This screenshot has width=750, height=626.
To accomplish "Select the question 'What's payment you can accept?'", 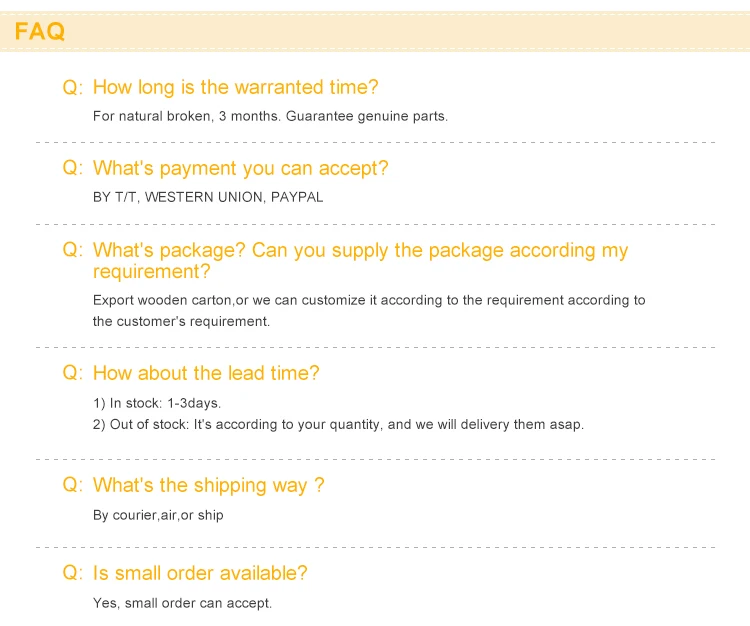I will [240, 168].
